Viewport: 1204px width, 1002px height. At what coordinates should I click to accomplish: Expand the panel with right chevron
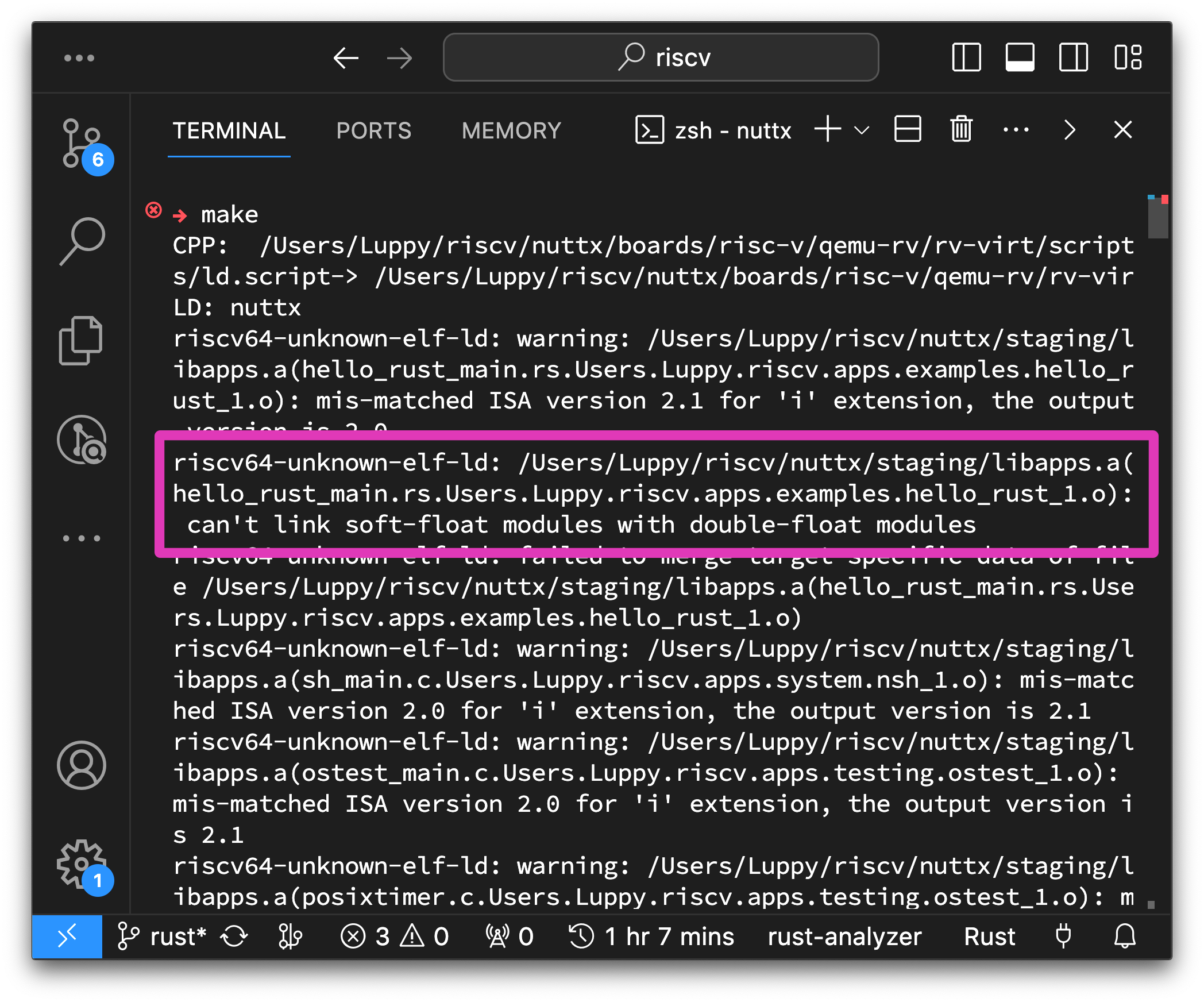(1069, 130)
